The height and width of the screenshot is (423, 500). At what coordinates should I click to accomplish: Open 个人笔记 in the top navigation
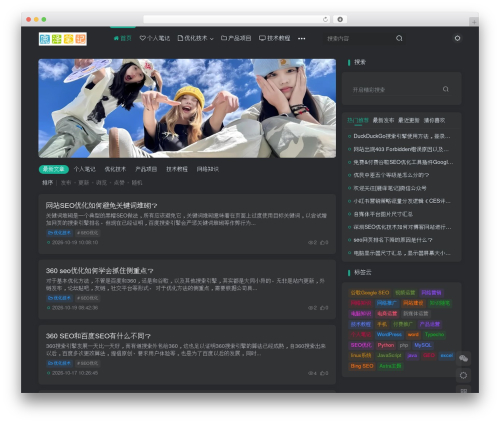click(155, 38)
